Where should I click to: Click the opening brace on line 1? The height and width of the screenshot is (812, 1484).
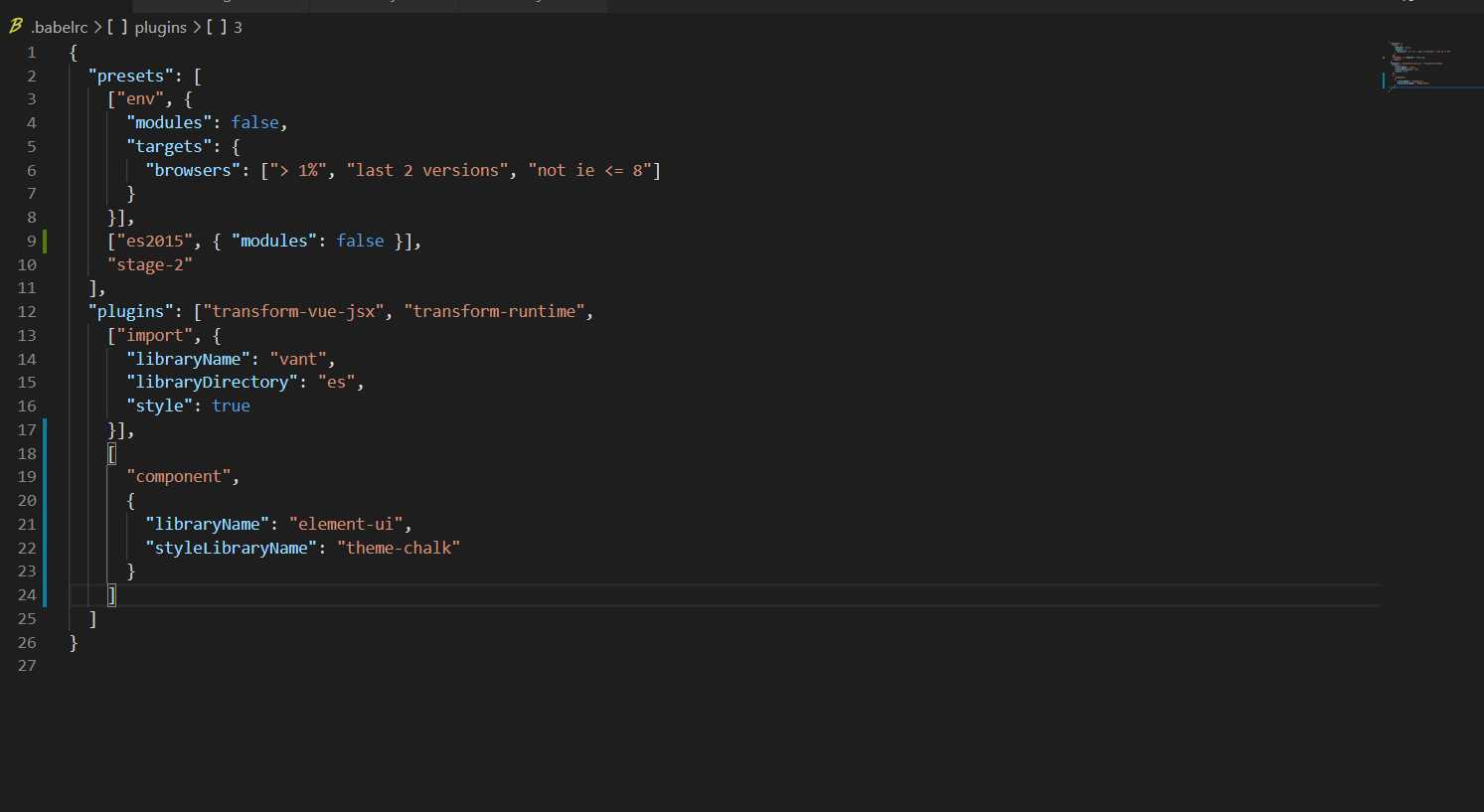point(74,52)
